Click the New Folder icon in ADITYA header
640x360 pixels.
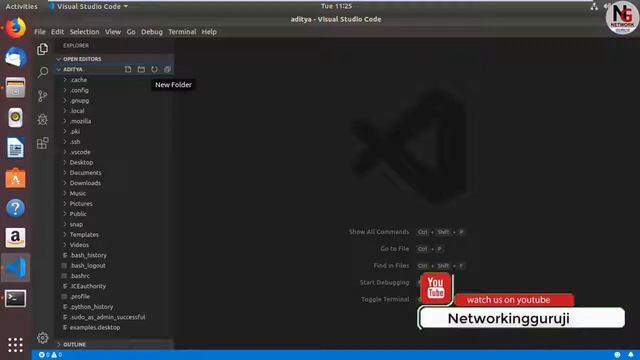tap(141, 69)
